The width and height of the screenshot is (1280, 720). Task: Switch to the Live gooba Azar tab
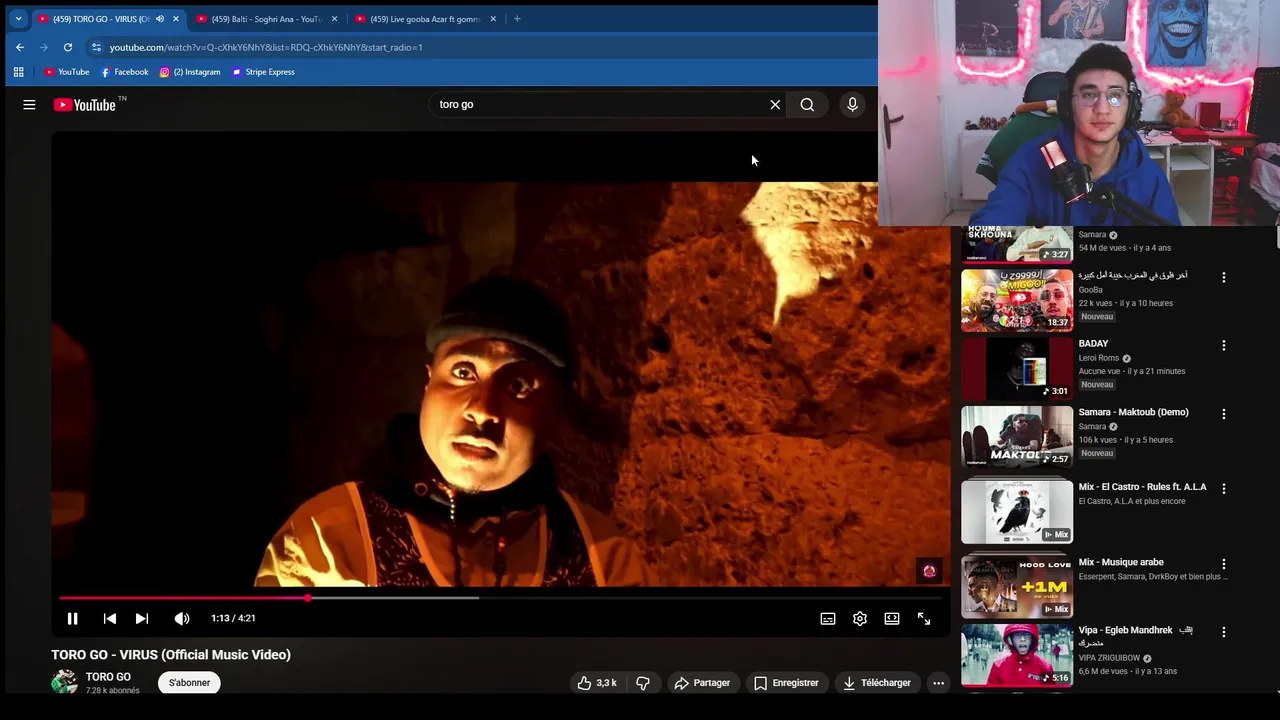pyautogui.click(x=425, y=19)
